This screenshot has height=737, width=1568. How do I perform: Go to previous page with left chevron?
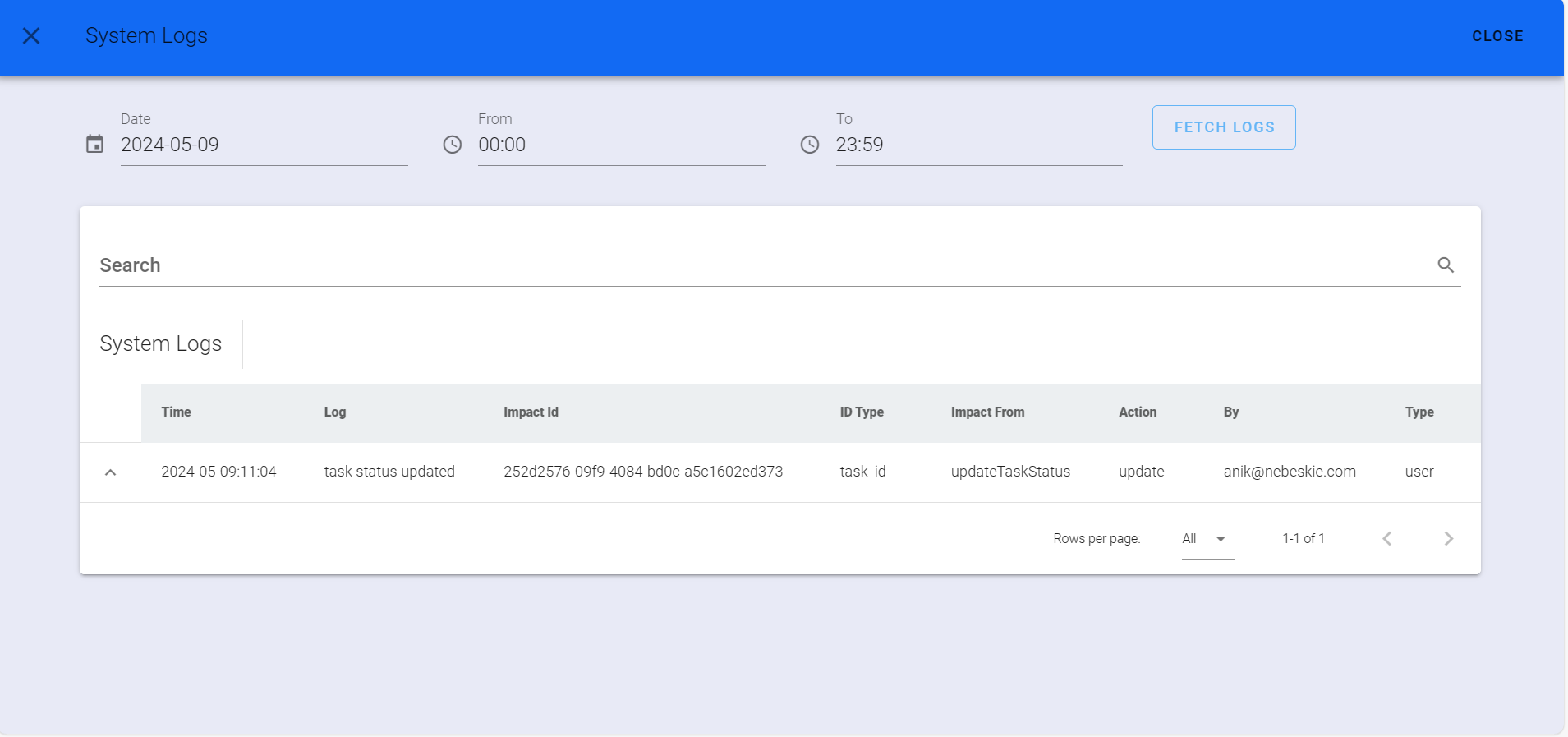point(1386,539)
